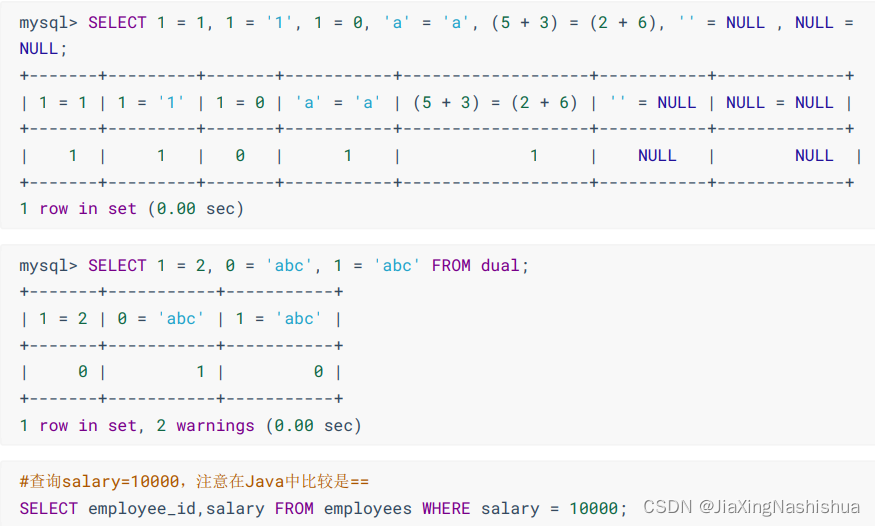Select the "'a' = 'a'" column header
Image resolution: width=875 pixels, height=526 pixels.
point(338,103)
